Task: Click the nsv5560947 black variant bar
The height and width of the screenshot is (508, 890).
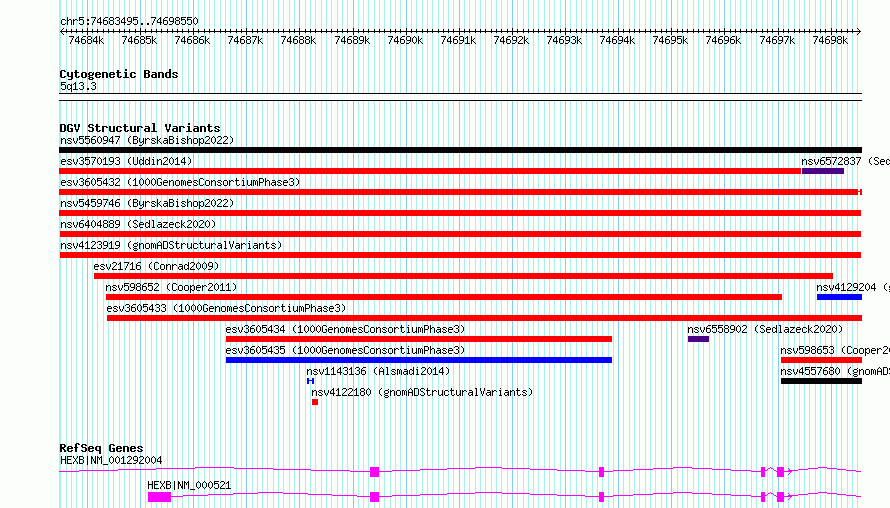Action: (x=460, y=150)
